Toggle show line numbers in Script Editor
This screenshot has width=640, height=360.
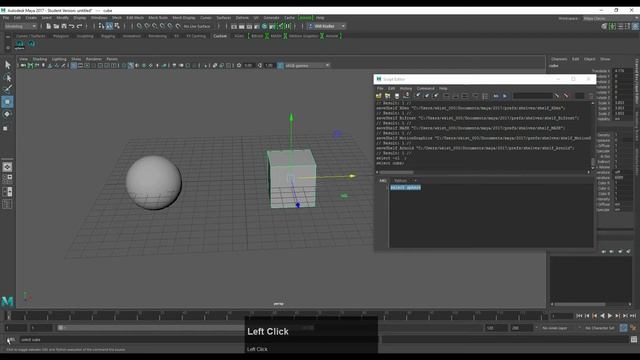click(485, 96)
